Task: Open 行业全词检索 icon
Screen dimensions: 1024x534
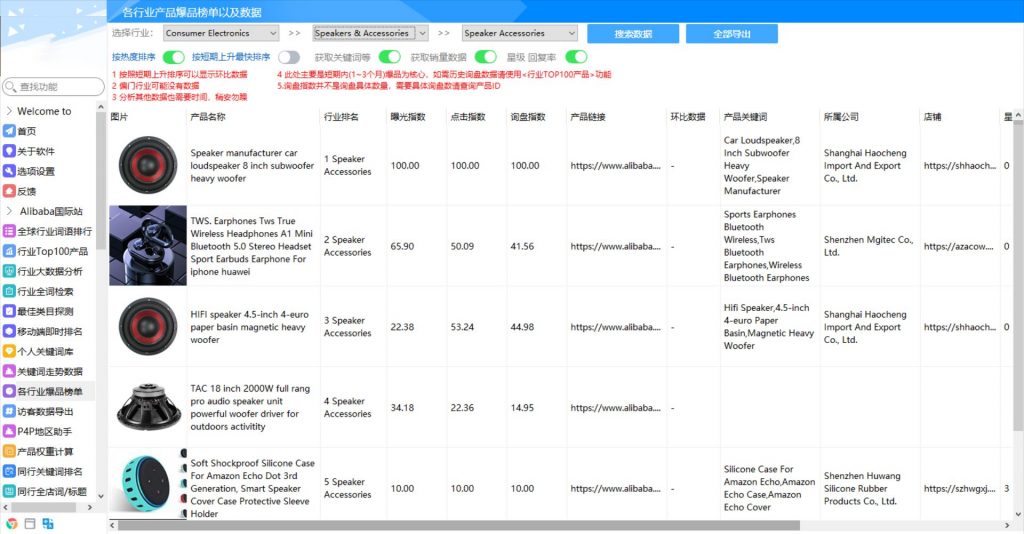Action: click(x=9, y=291)
